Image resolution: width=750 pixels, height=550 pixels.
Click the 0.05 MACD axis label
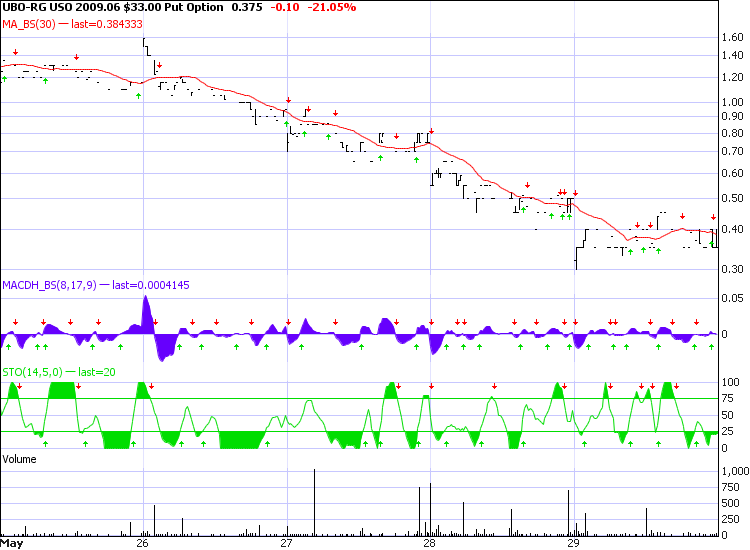pos(732,298)
